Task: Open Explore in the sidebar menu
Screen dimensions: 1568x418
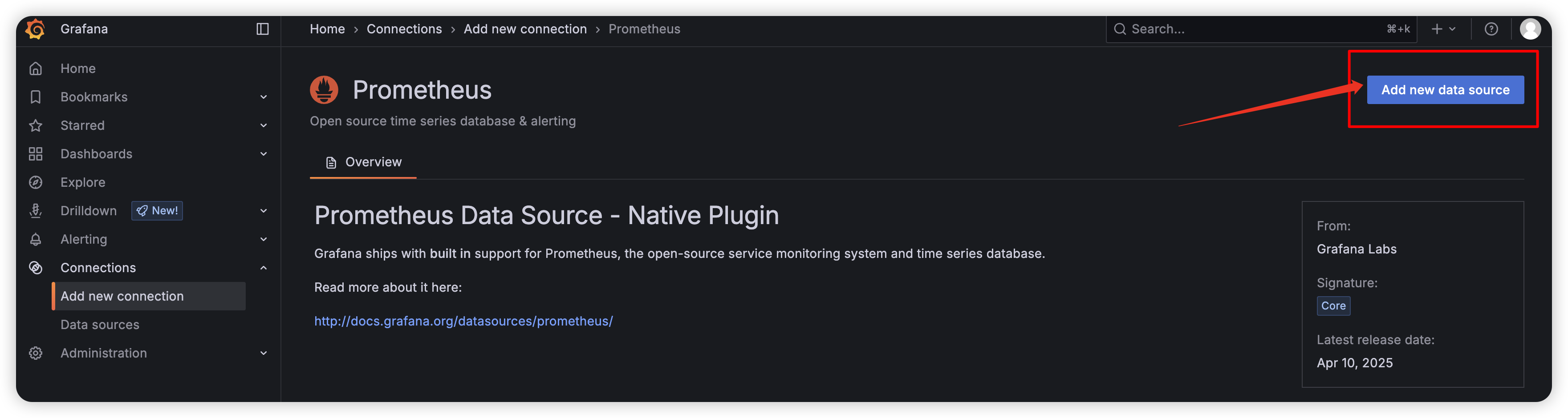Action: tap(83, 182)
